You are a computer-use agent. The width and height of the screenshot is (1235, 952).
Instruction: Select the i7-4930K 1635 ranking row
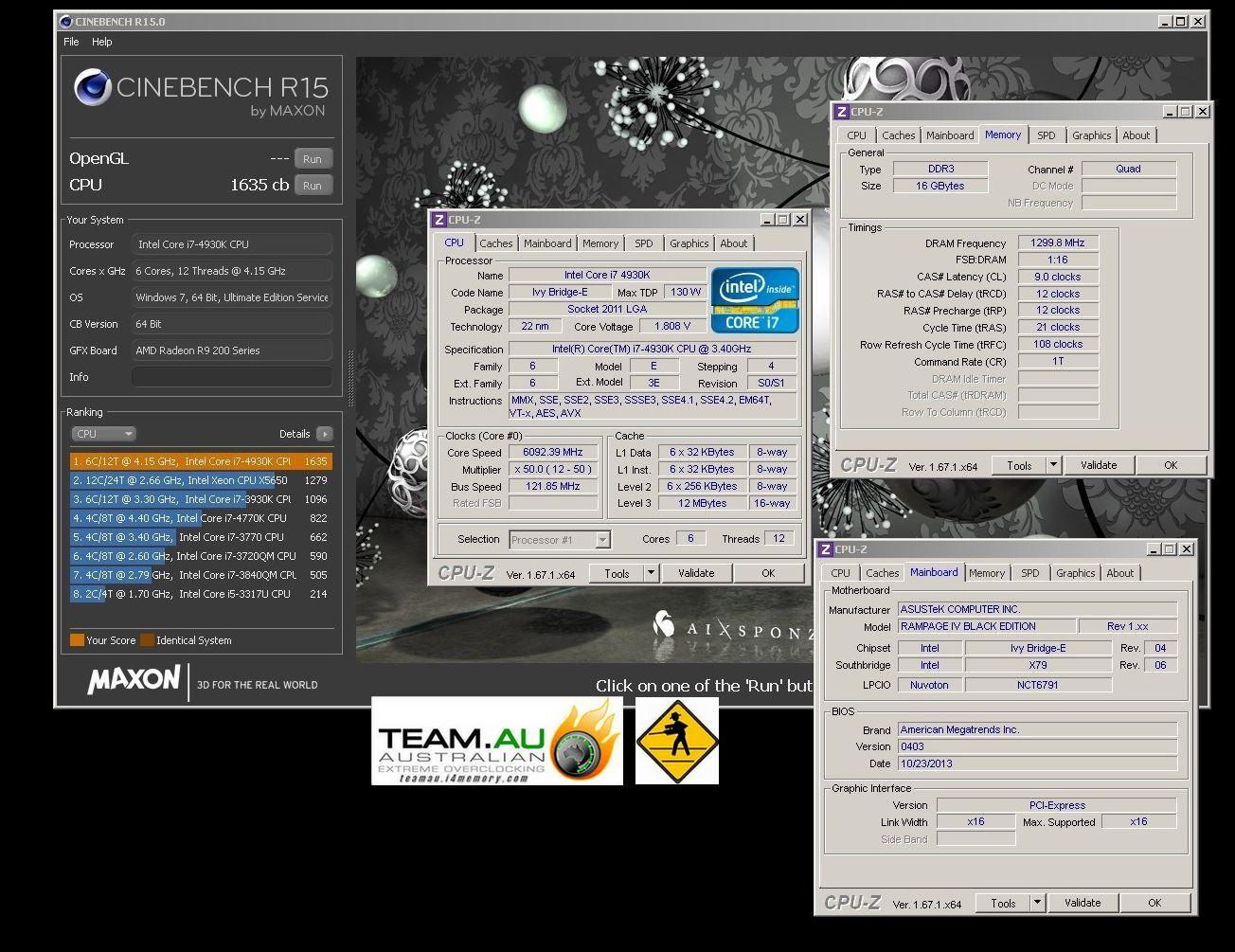(x=201, y=461)
